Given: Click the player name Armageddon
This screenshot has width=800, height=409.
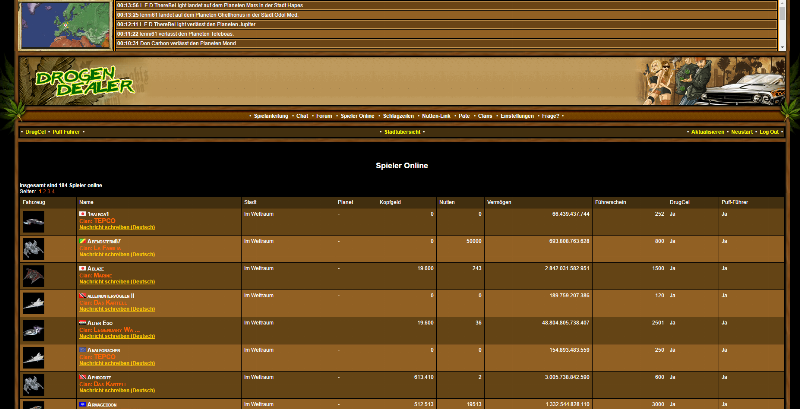Looking at the screenshot, I should click(x=102, y=405).
